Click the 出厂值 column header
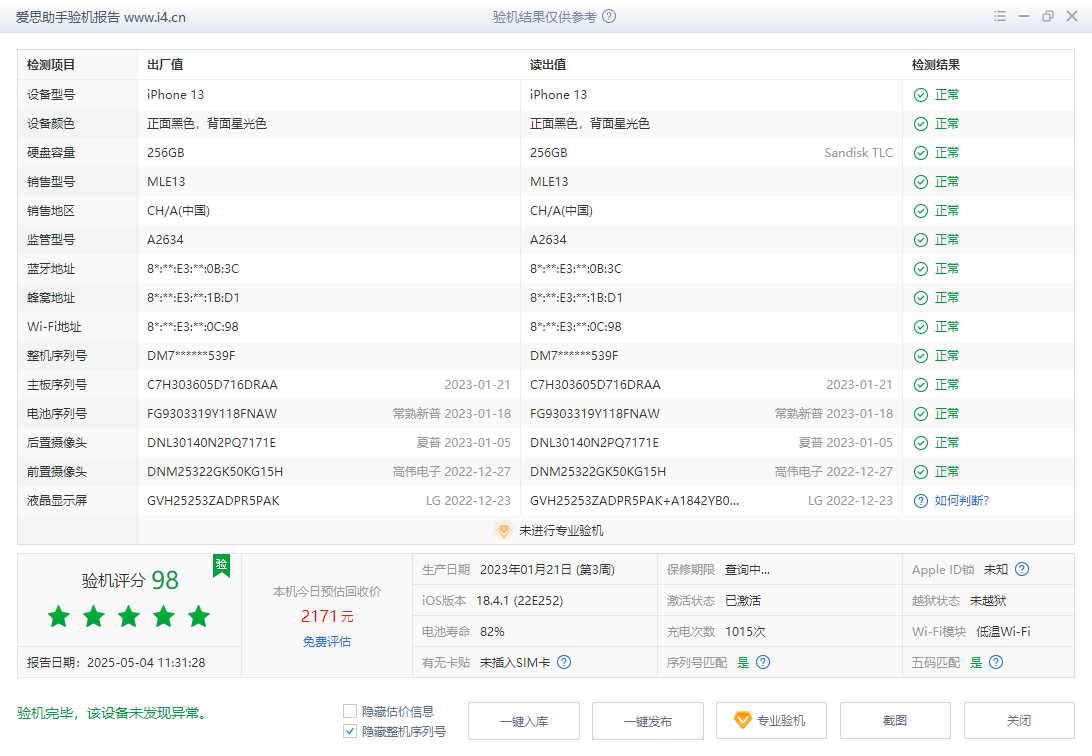The height and width of the screenshot is (756, 1092). coord(165,65)
